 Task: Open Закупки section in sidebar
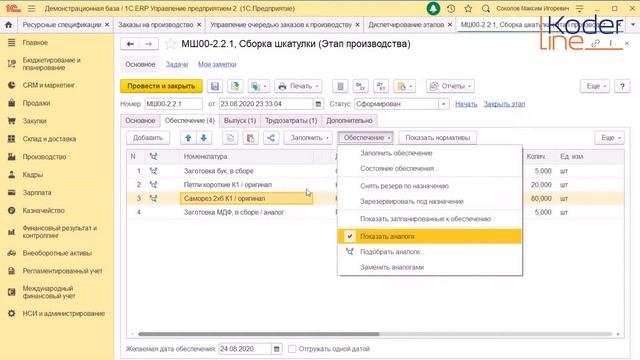34,121
